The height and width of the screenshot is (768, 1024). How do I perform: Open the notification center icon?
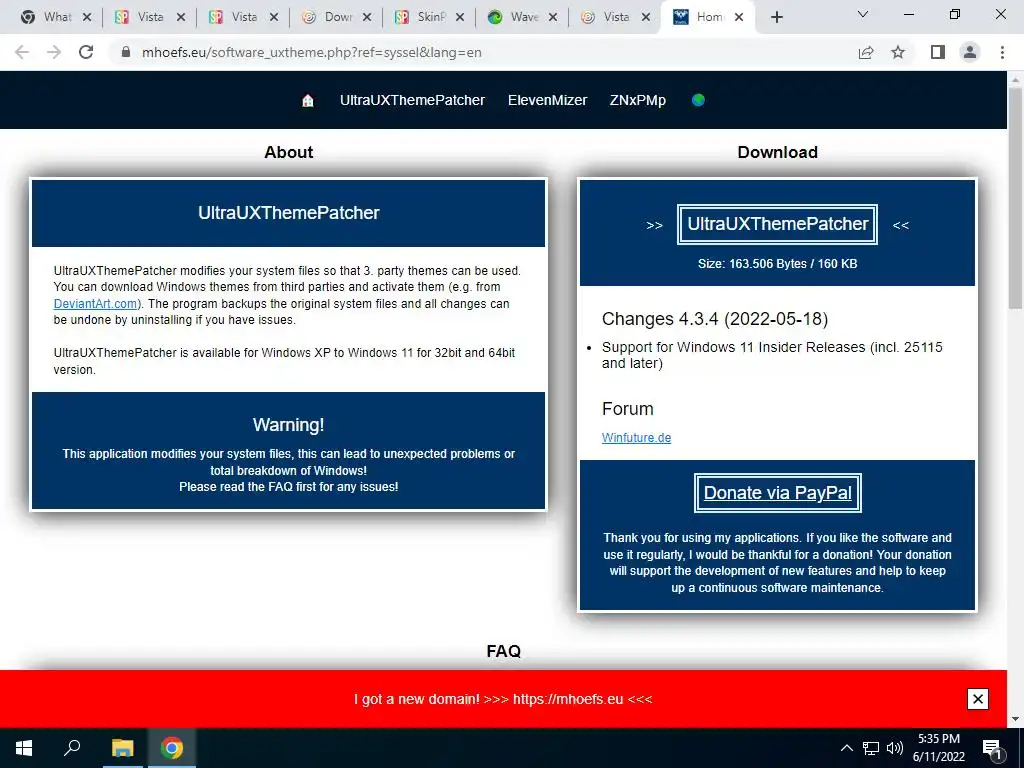[x=992, y=748]
